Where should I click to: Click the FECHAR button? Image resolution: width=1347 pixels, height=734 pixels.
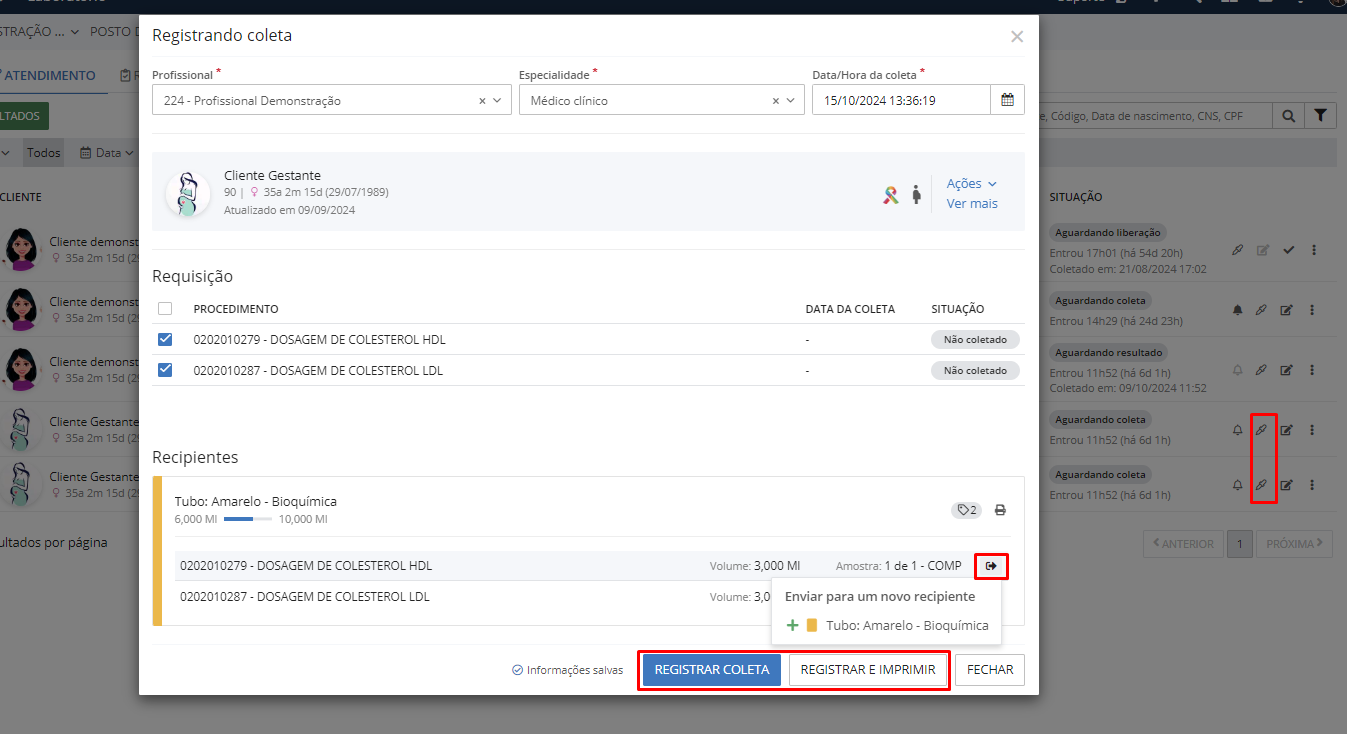[x=990, y=670]
